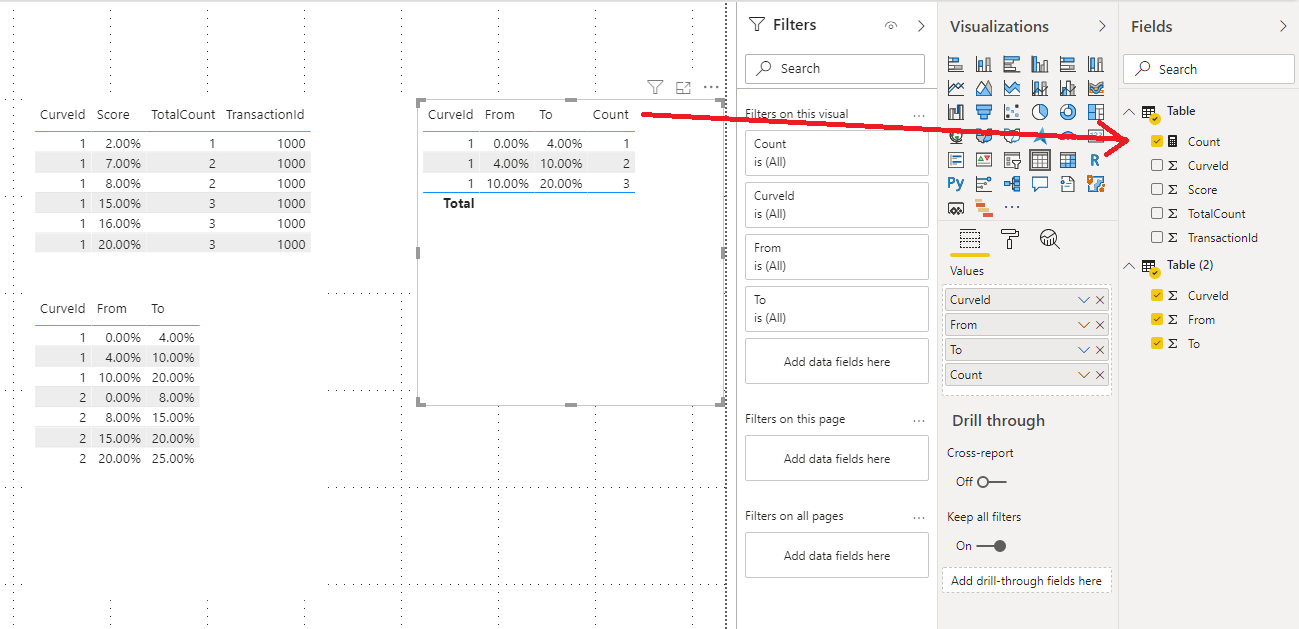Select the stacked bar chart visualization
The width and height of the screenshot is (1299, 629).
click(x=956, y=64)
